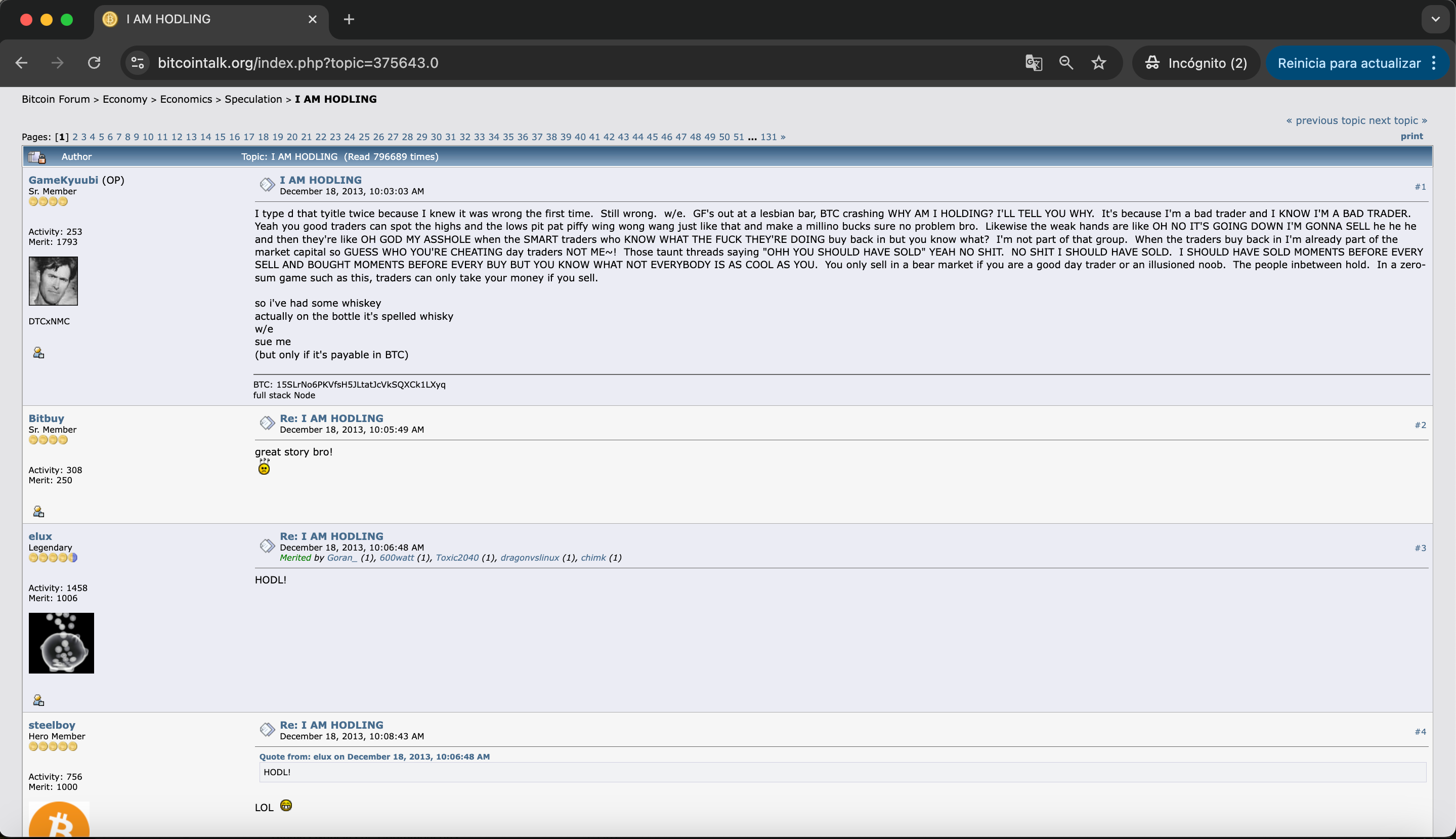This screenshot has width=1456, height=839.
Task: Click GameKyuubi's view profile icon
Action: [x=38, y=353]
